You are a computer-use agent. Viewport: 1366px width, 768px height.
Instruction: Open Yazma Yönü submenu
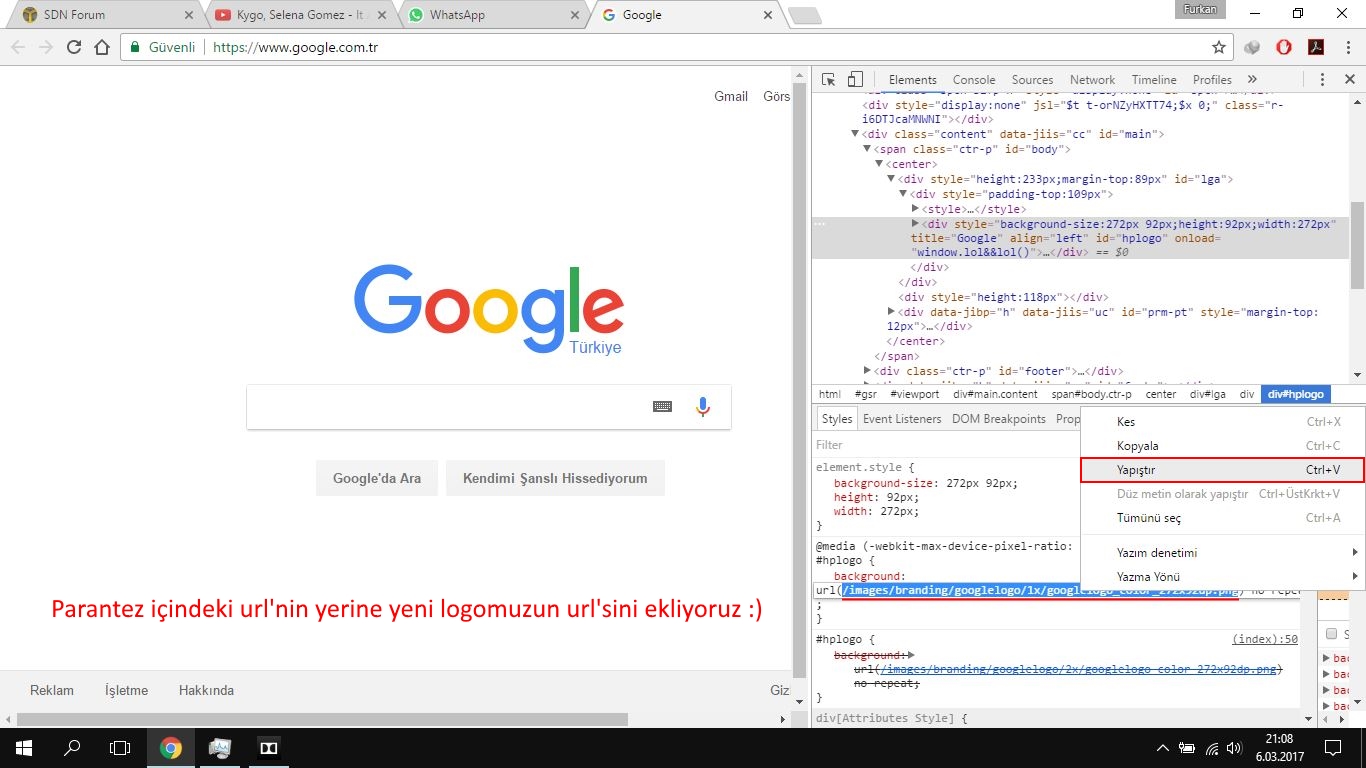[1222, 577]
